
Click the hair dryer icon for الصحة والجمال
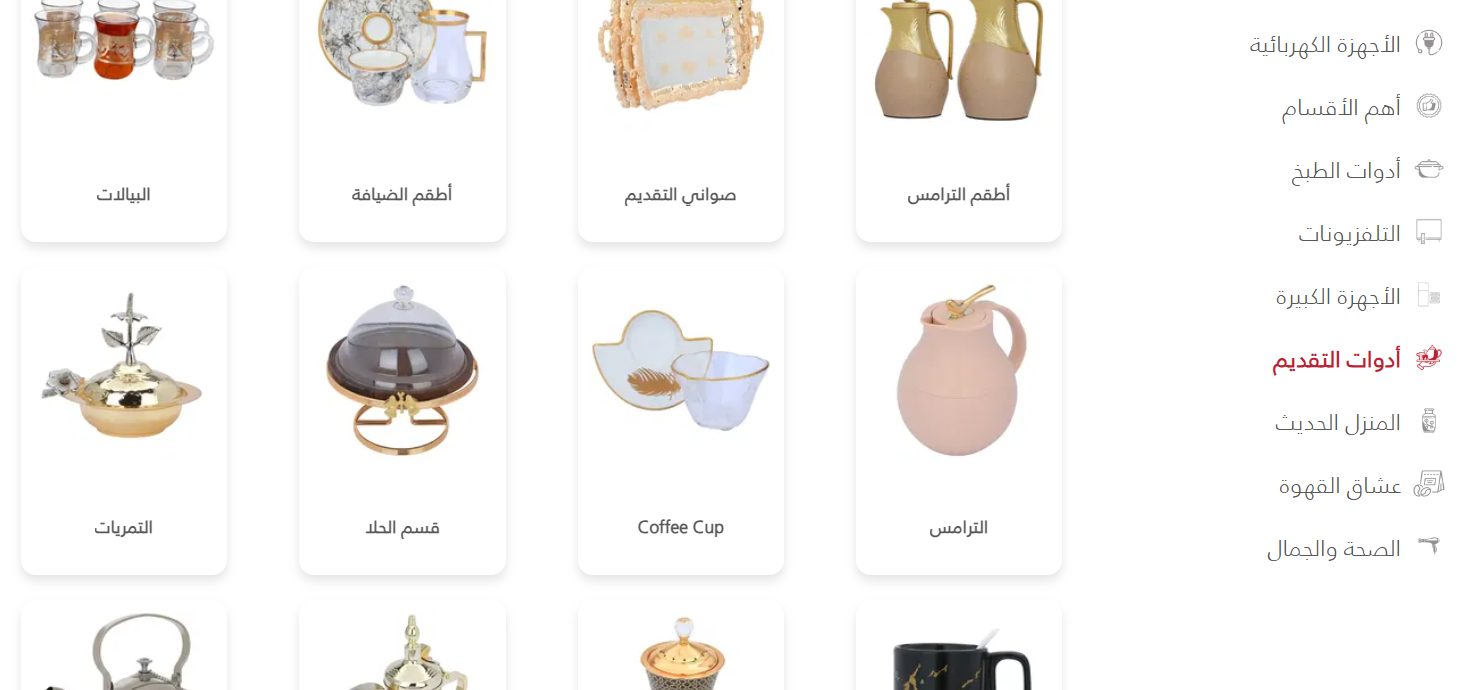1431,546
